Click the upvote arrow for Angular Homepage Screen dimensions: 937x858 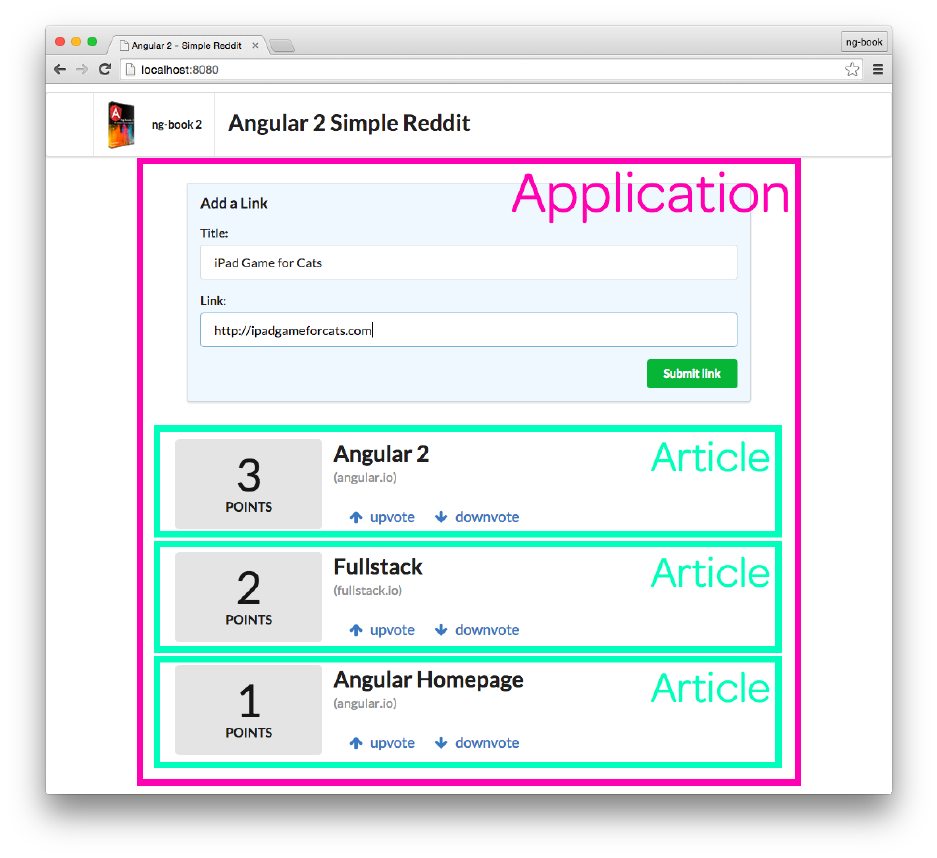tap(356, 743)
